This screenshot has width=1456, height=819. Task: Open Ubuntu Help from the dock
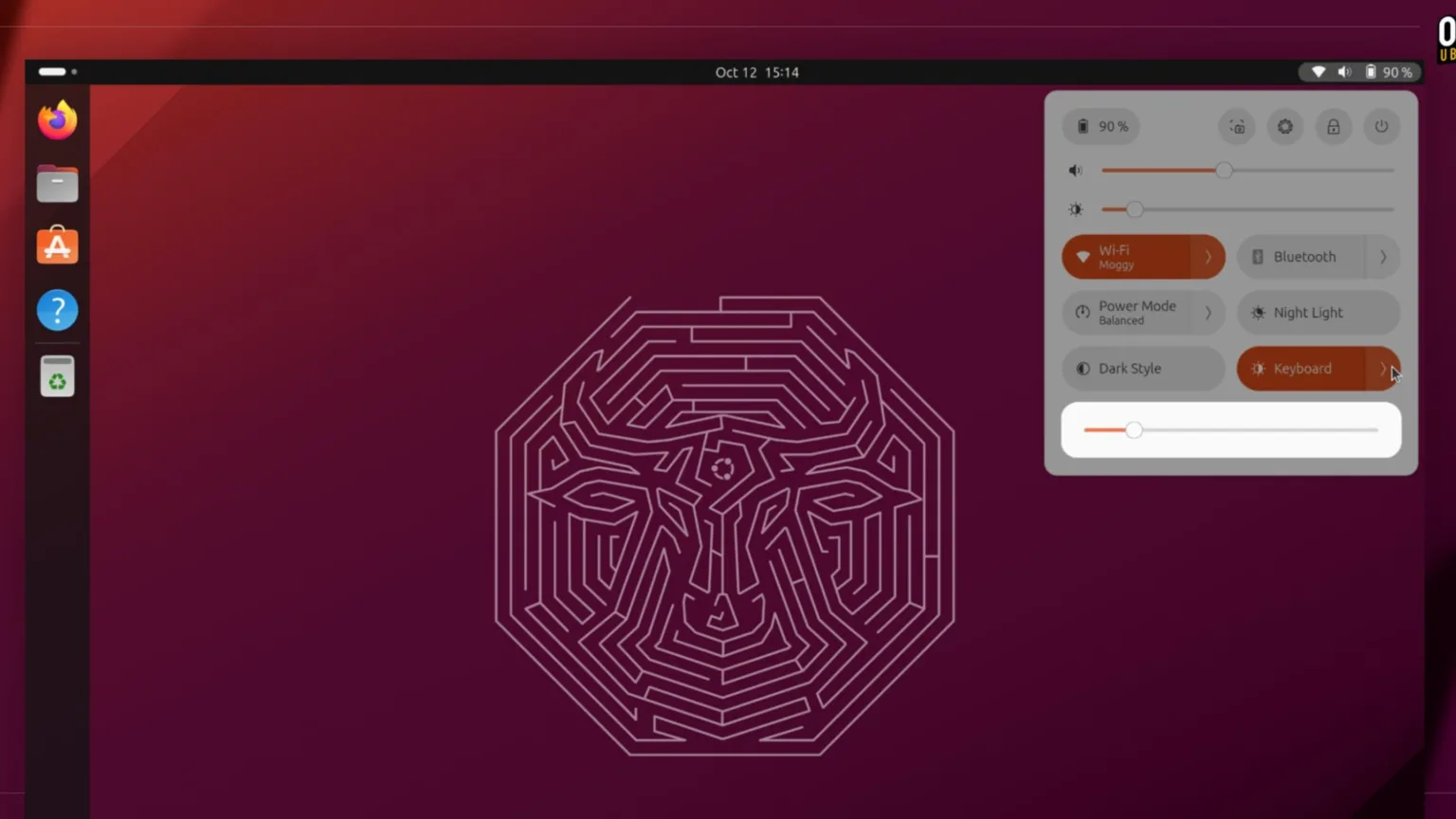coord(57,310)
